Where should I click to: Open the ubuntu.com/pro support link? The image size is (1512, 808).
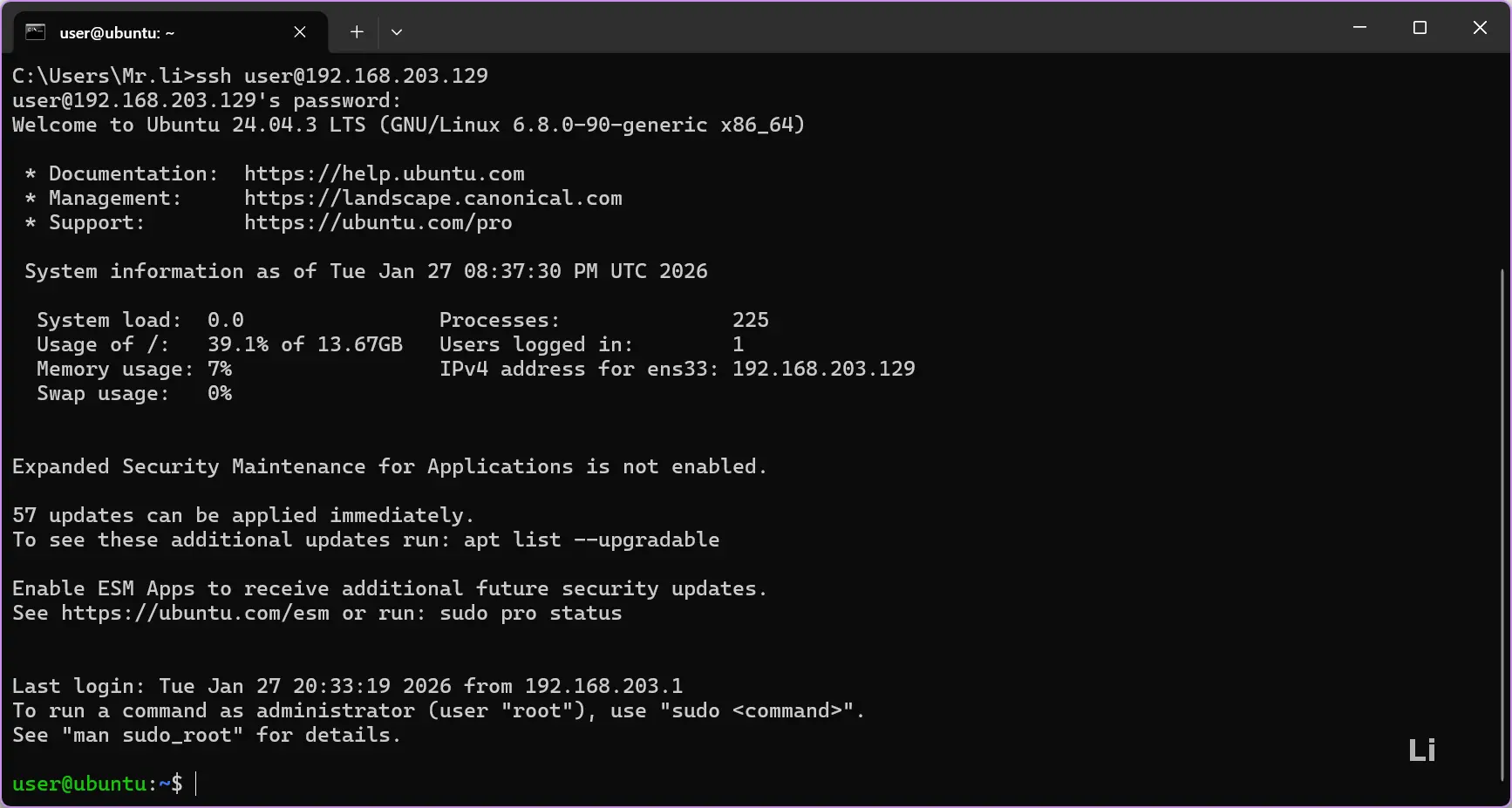tap(378, 222)
